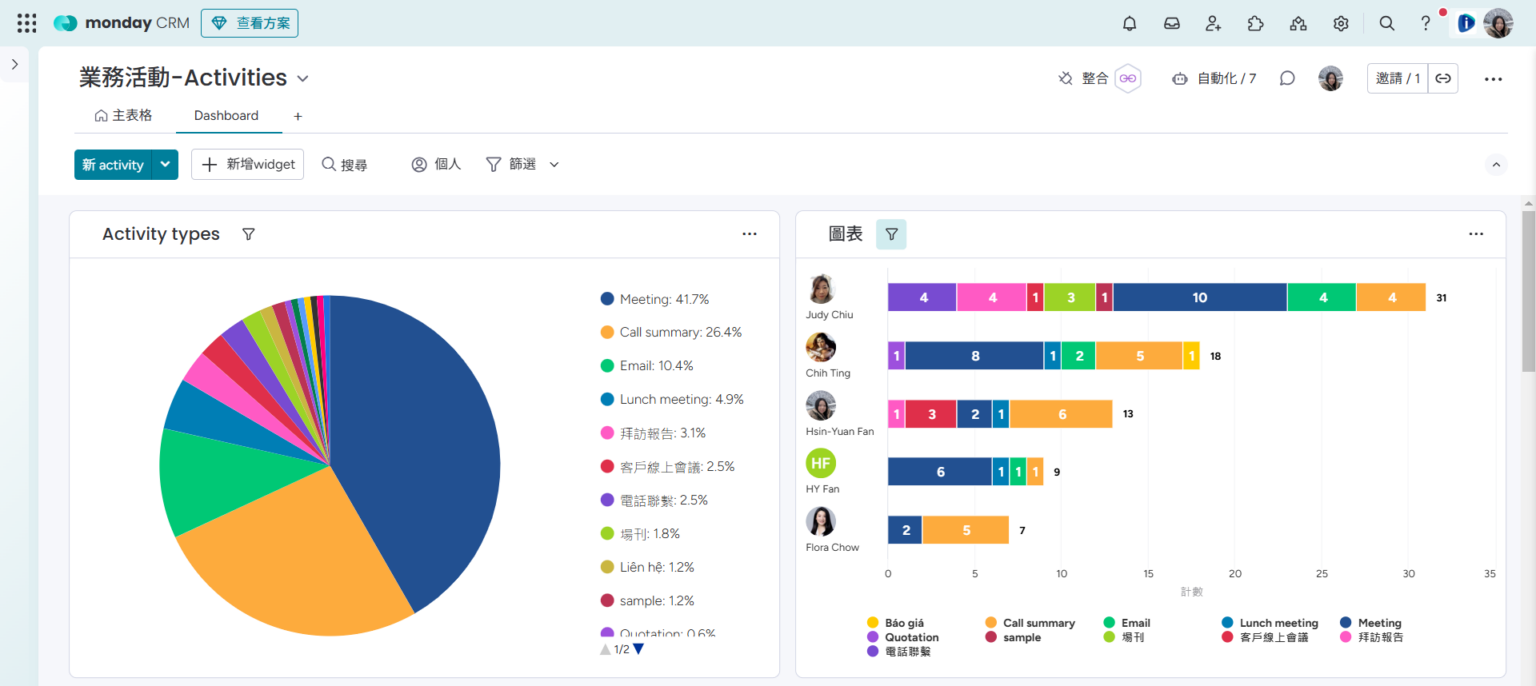Viewport: 1536px width, 686px height.
Task: Copy board link with chain icon
Action: [x=1442, y=78]
